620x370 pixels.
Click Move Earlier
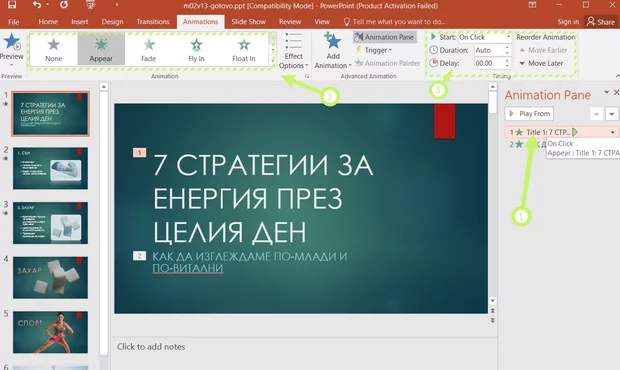click(x=543, y=50)
